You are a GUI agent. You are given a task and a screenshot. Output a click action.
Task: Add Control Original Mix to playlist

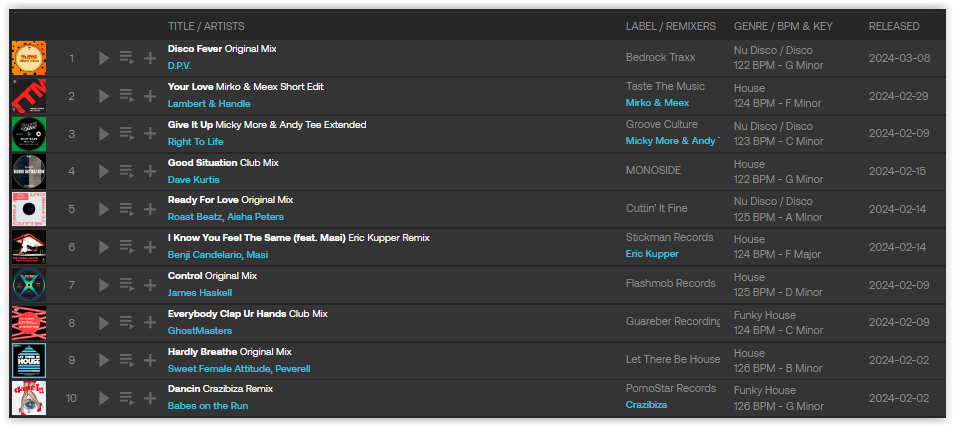[150, 284]
